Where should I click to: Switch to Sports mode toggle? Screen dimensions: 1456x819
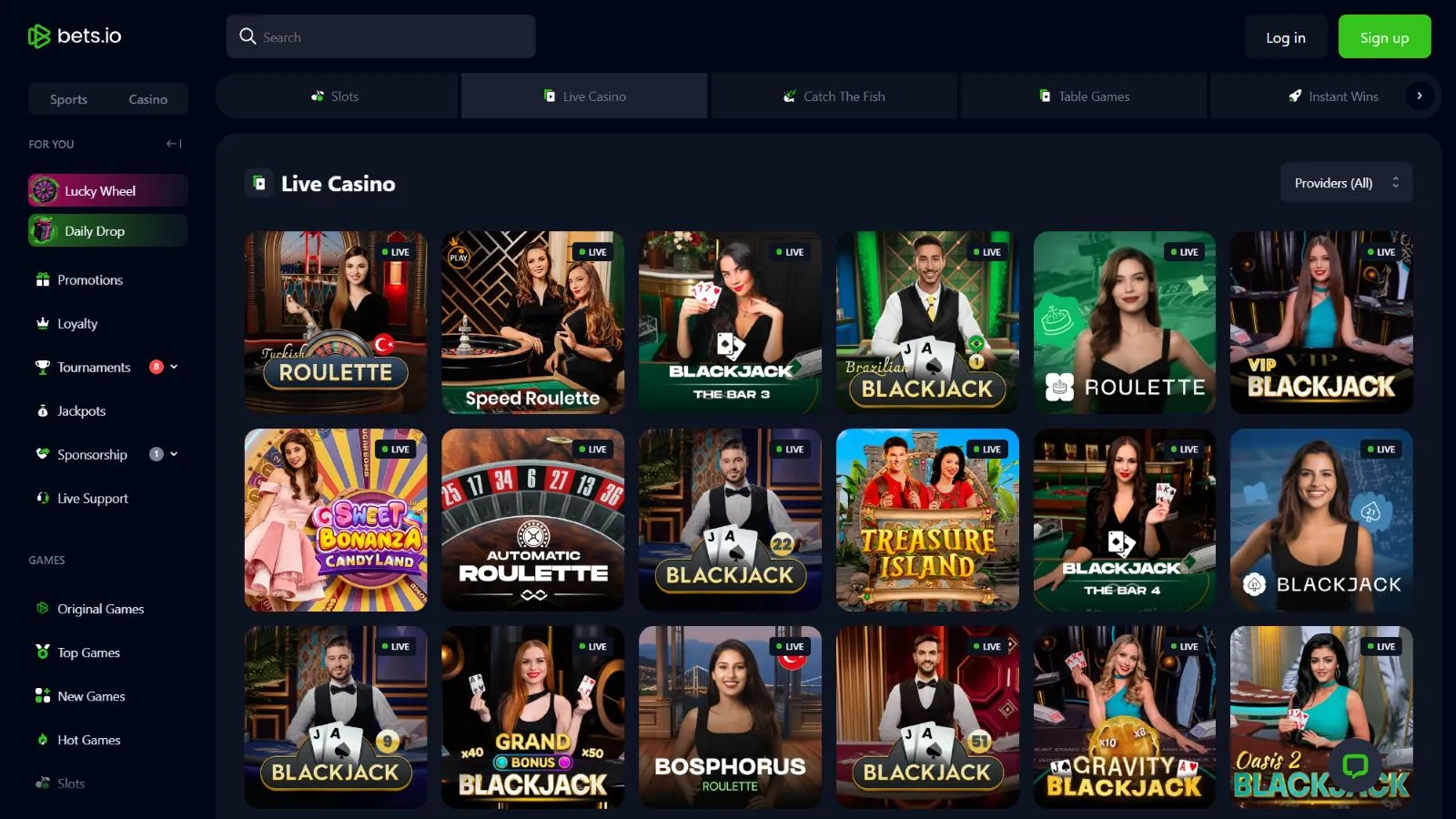pos(68,99)
